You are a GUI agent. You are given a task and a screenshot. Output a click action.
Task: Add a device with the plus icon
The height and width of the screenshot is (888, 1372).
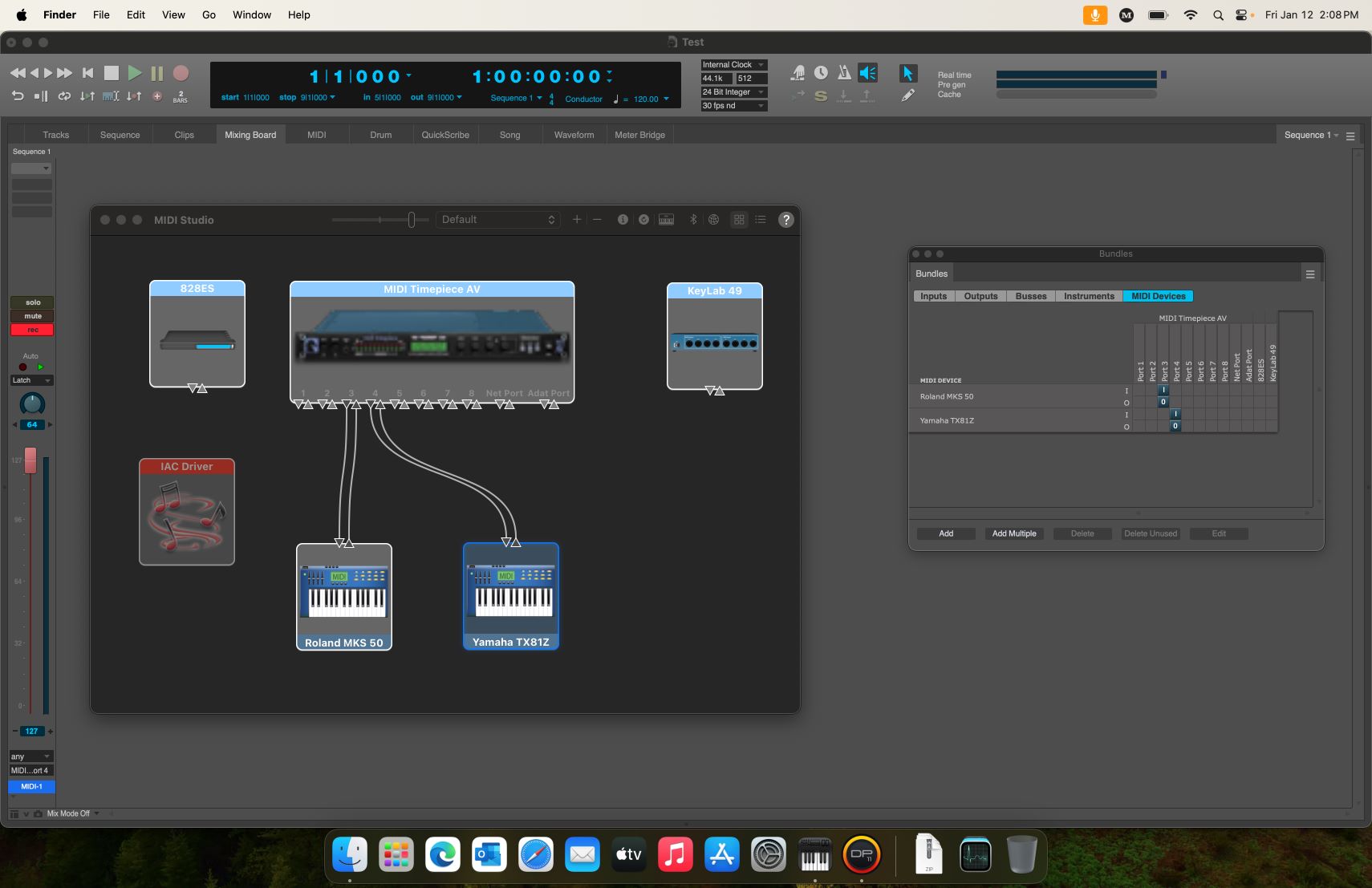coord(576,219)
